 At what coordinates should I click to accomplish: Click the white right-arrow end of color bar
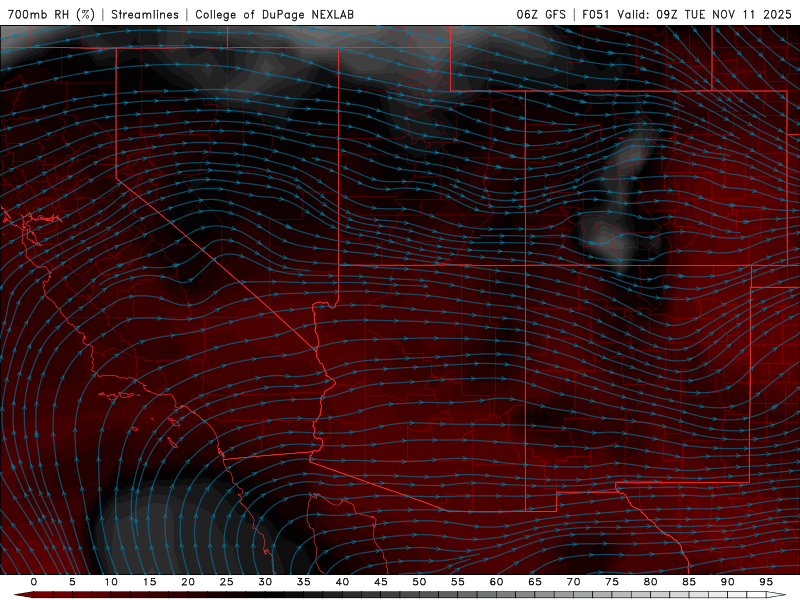[x=777, y=595]
